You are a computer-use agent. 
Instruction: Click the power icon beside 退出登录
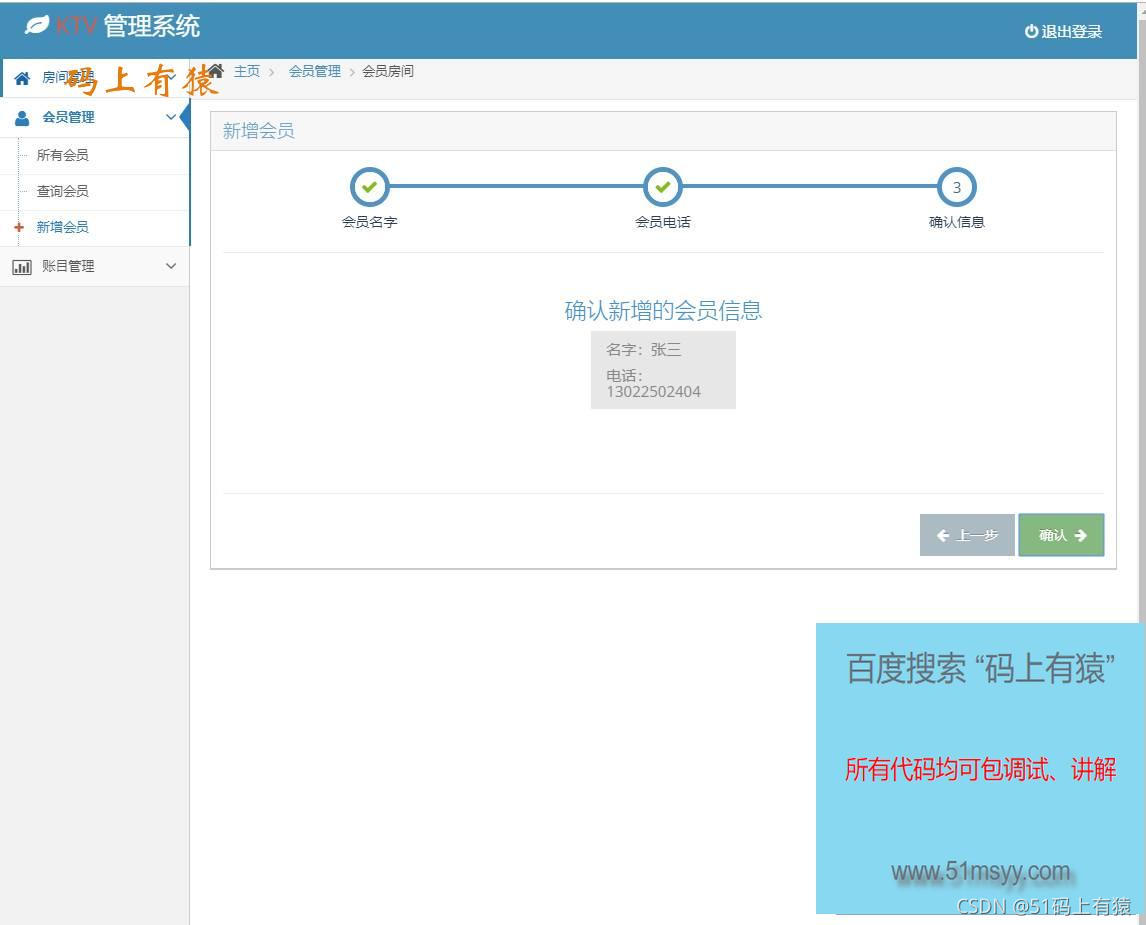[1031, 31]
